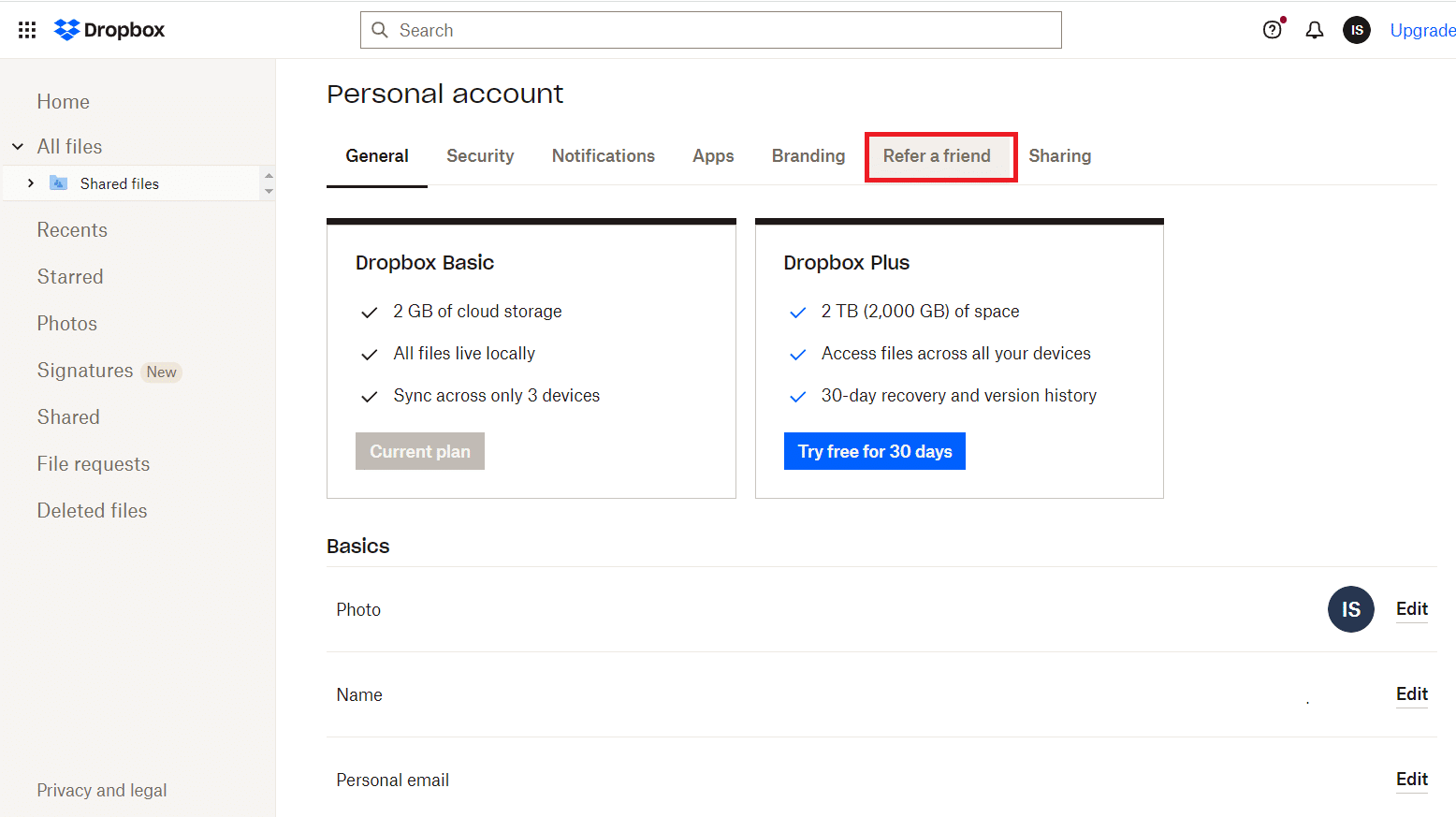Viewport: 1456px width, 817px height.
Task: Open the apps grid launcher icon
Action: click(27, 30)
